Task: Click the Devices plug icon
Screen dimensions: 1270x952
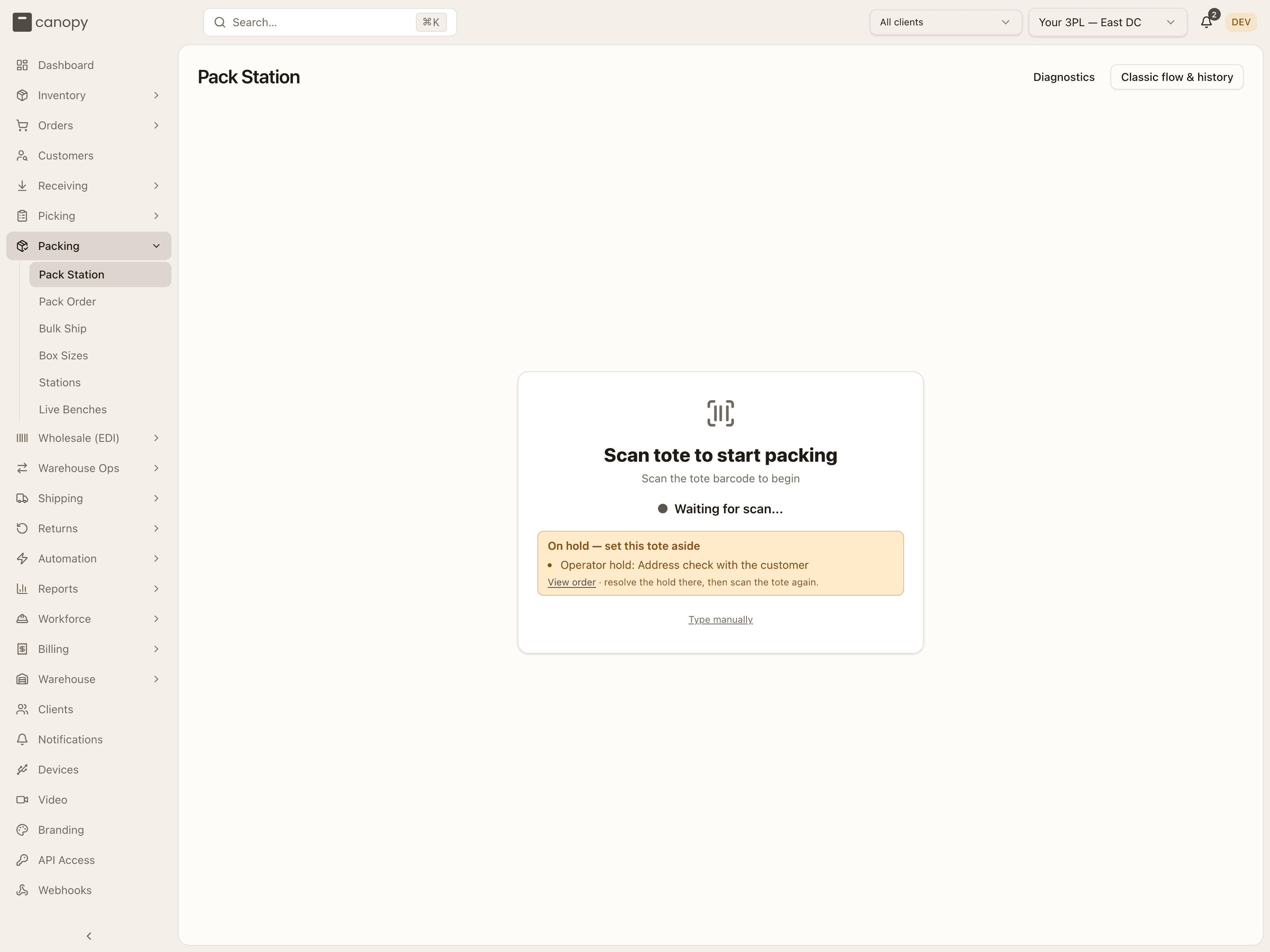Action: 22,770
